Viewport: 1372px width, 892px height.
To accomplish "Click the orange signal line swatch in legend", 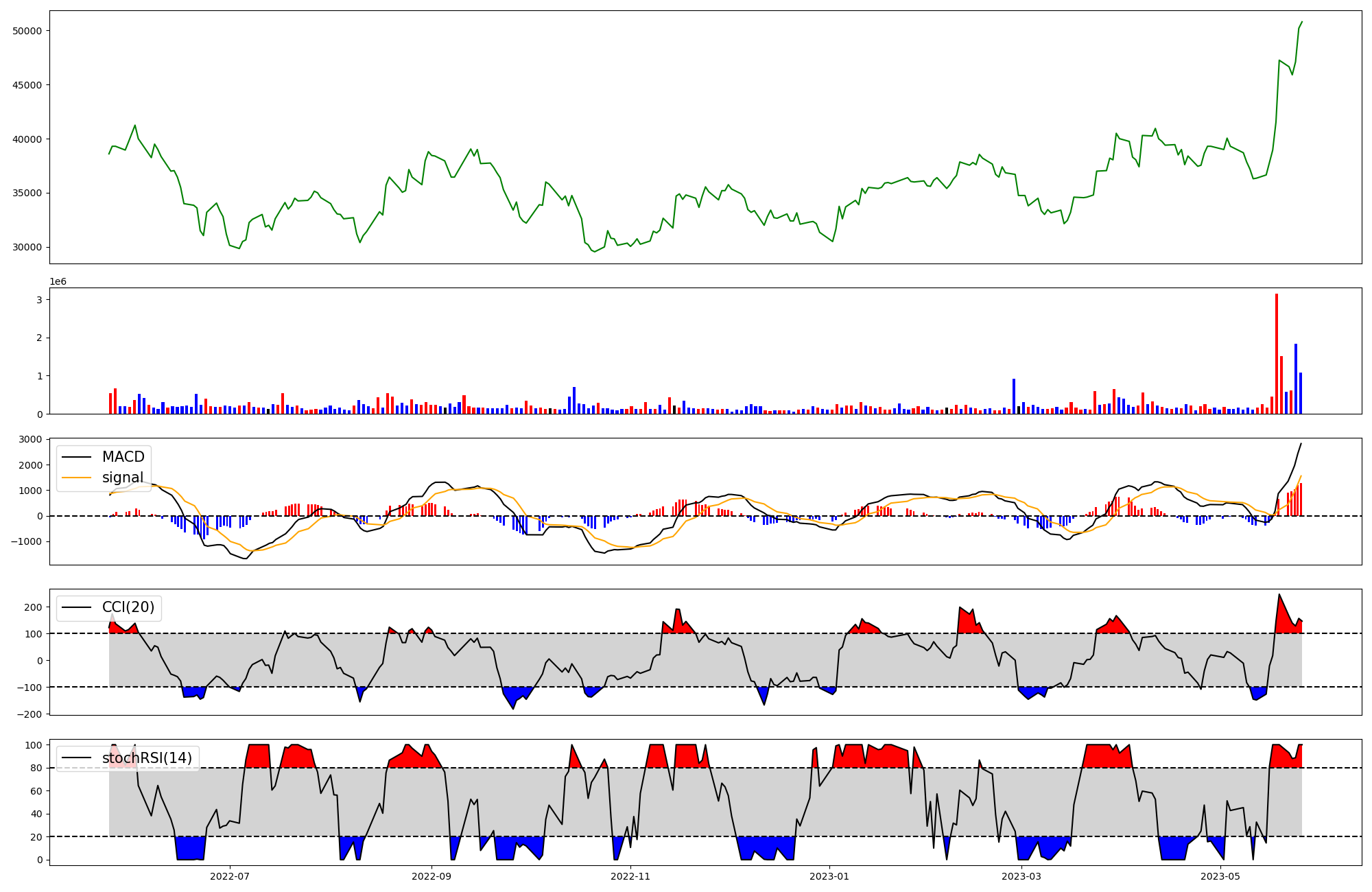I will pos(76,478).
